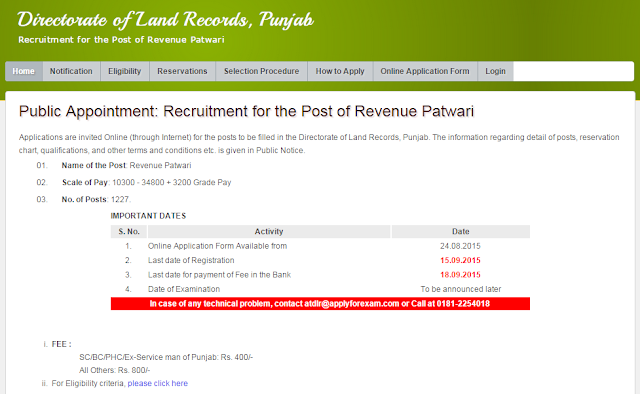Viewport: 640px width, 394px height.
Task: Select the 'SC/BC/PHC/Ex-Service man' fee line
Action: pos(166,357)
